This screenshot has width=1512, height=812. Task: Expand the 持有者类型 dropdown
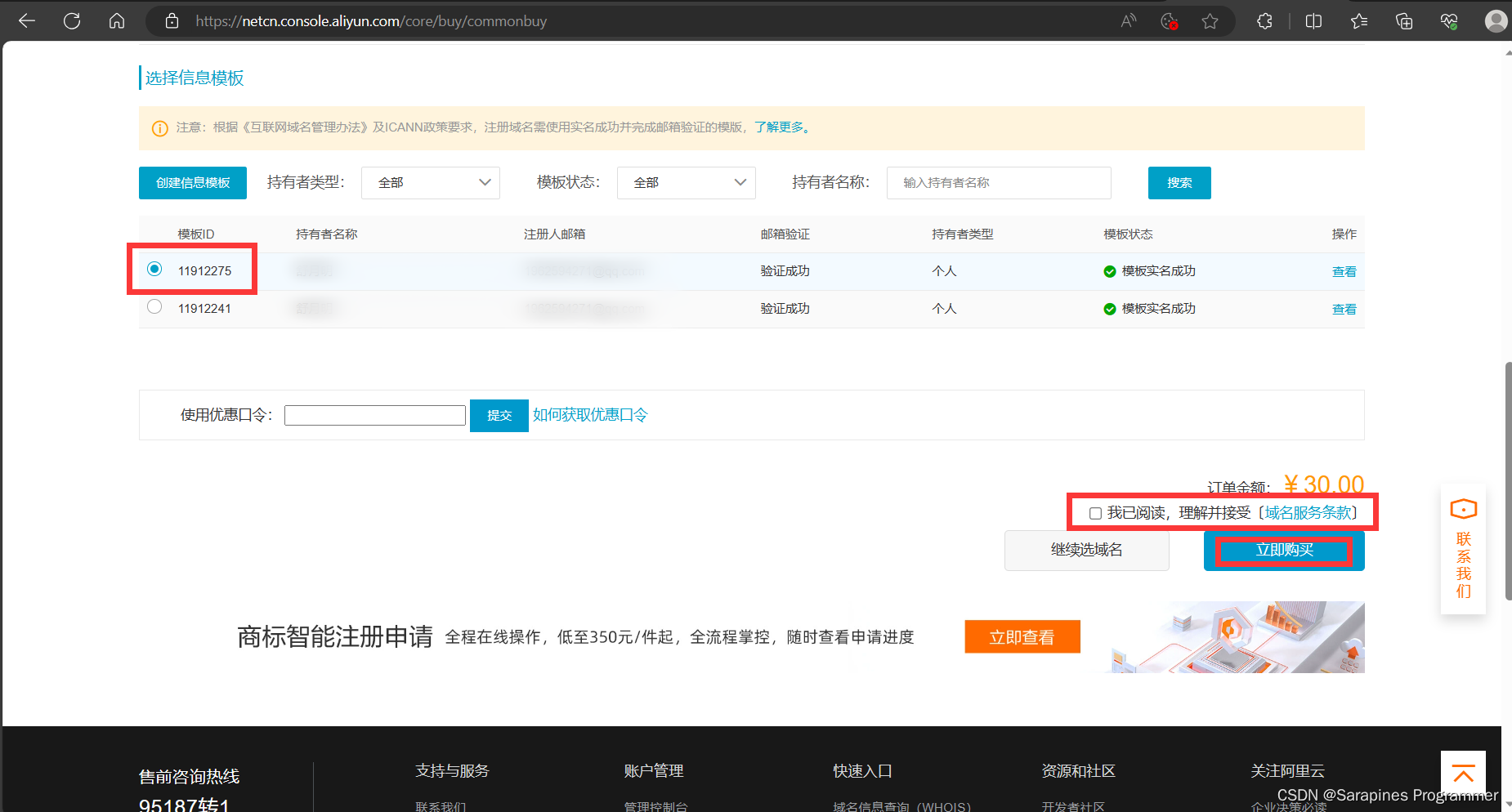430,183
